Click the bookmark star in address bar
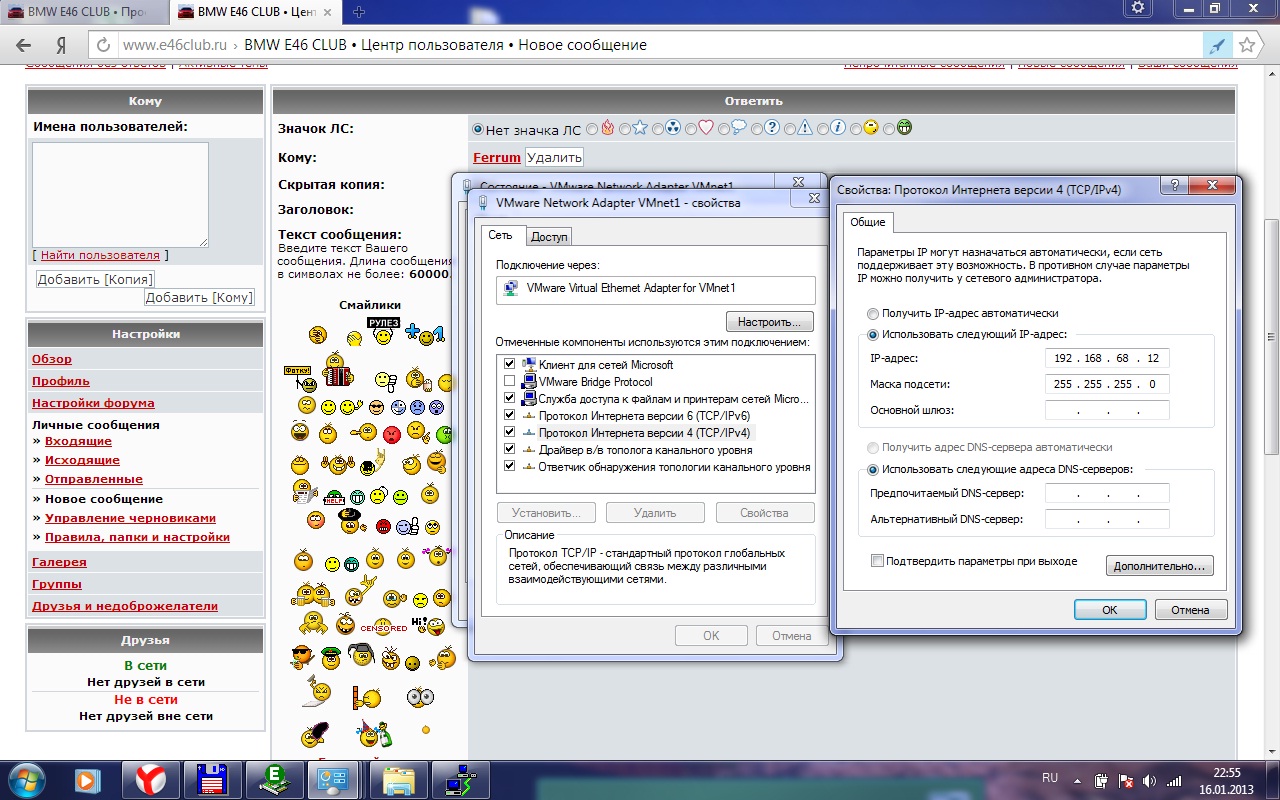1280x800 pixels. pyautogui.click(x=1246, y=45)
